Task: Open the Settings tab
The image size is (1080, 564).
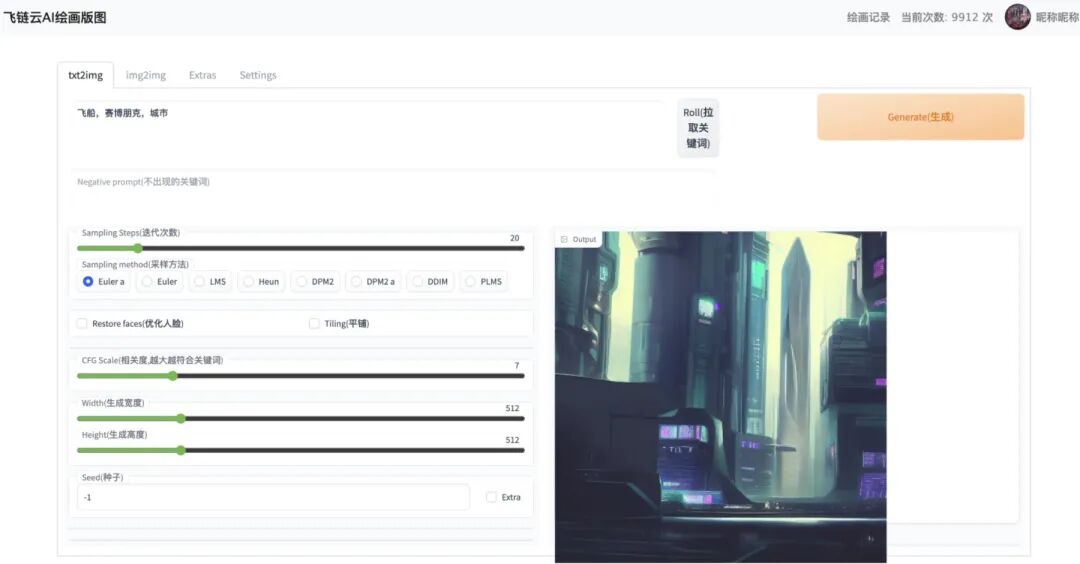Action: pyautogui.click(x=258, y=75)
